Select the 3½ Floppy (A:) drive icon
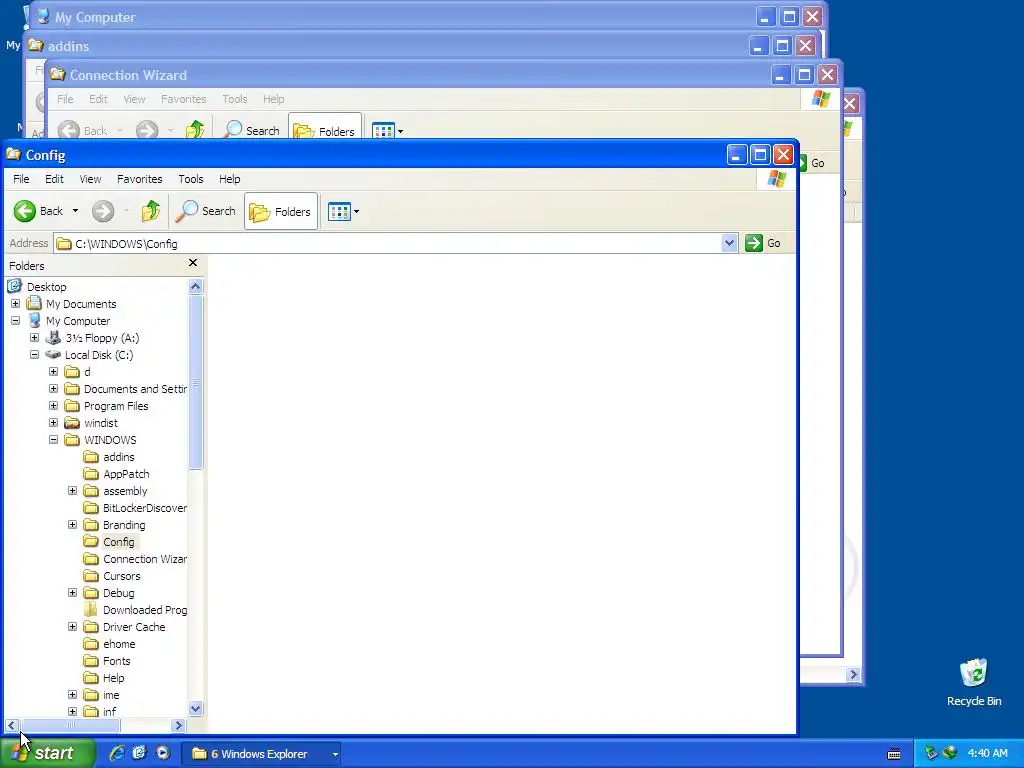Image resolution: width=1024 pixels, height=768 pixels. (53, 338)
